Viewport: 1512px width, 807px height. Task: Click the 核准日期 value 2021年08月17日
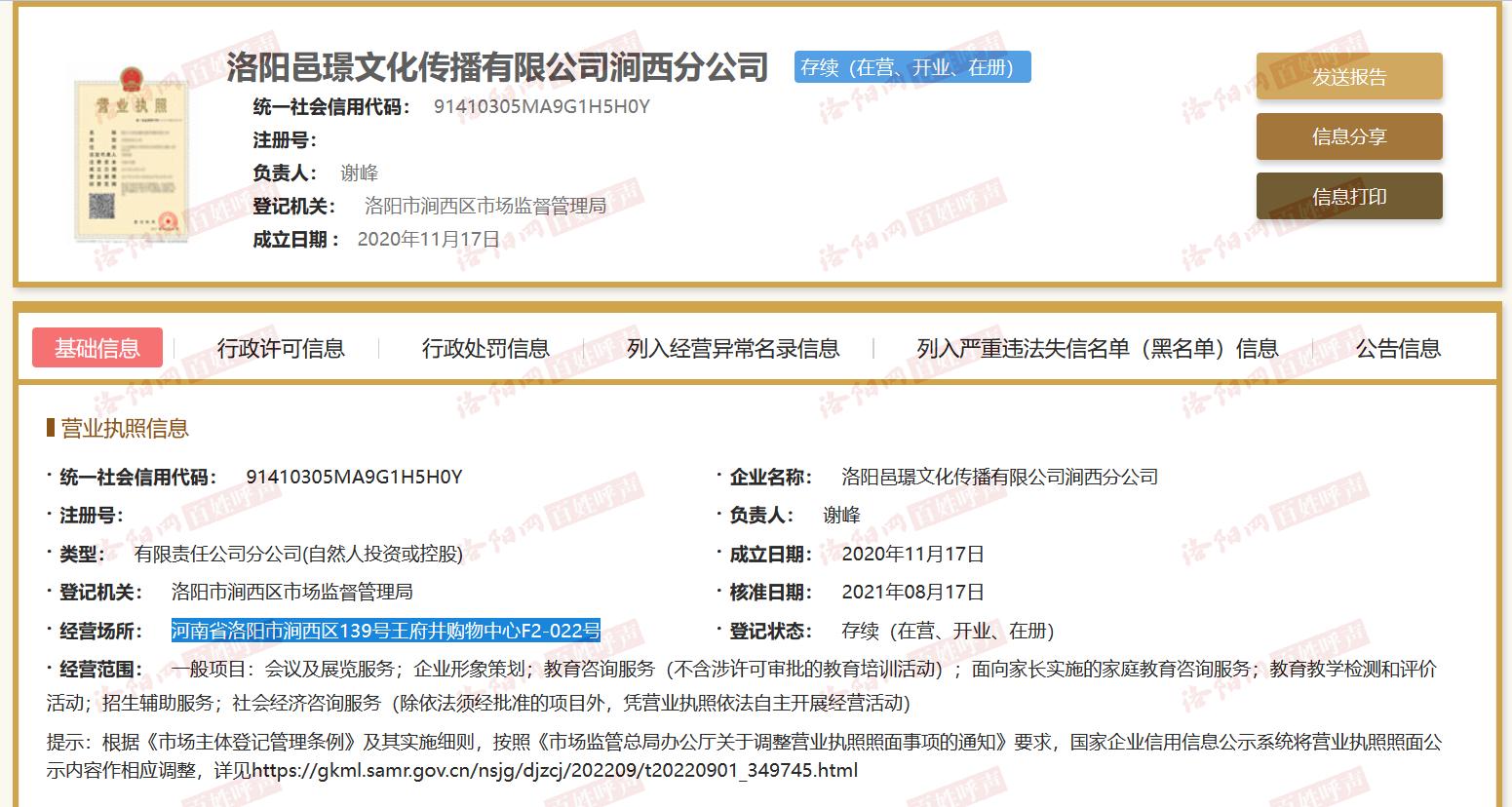click(x=912, y=592)
